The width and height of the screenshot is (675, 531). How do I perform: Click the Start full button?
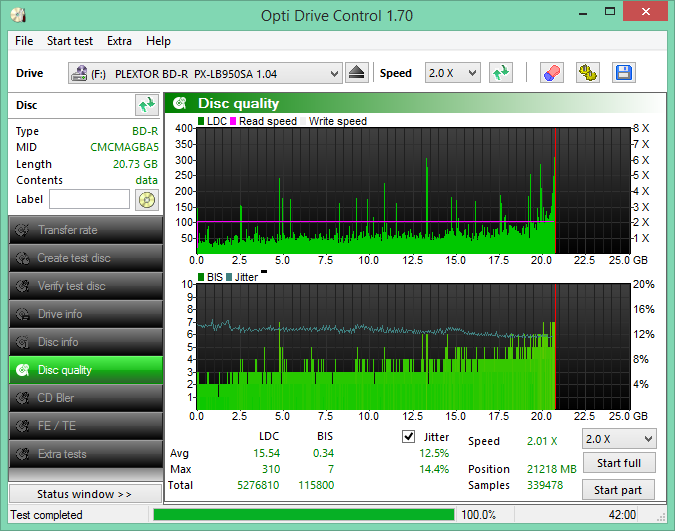coord(619,463)
